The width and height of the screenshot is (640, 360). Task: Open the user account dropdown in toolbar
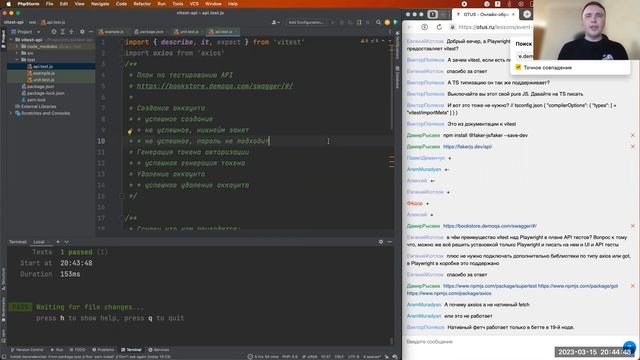[276, 22]
